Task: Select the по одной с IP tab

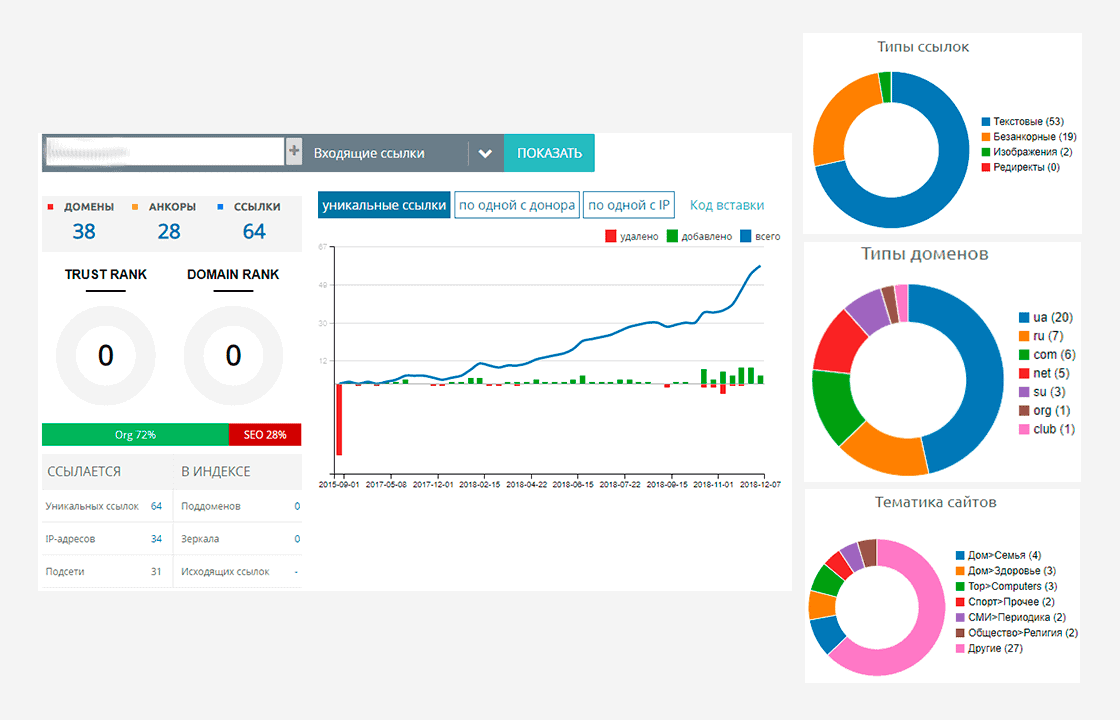Action: click(x=629, y=205)
